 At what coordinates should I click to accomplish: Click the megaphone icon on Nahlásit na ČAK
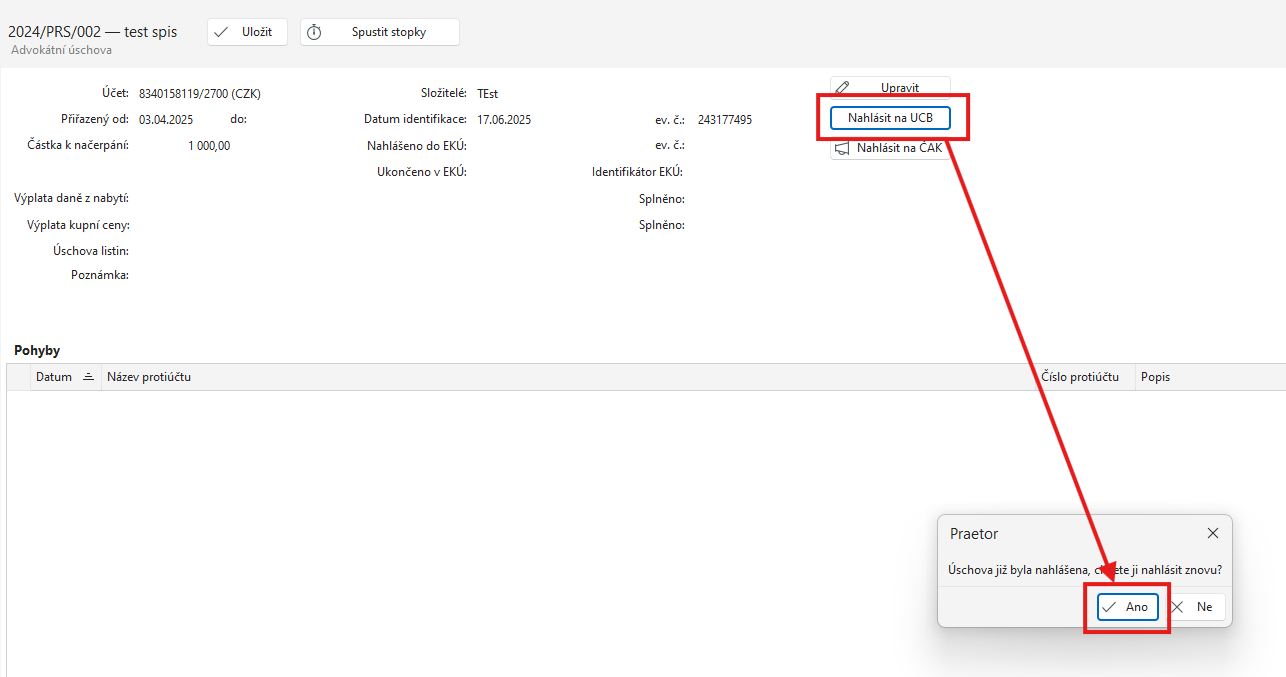tap(842, 149)
